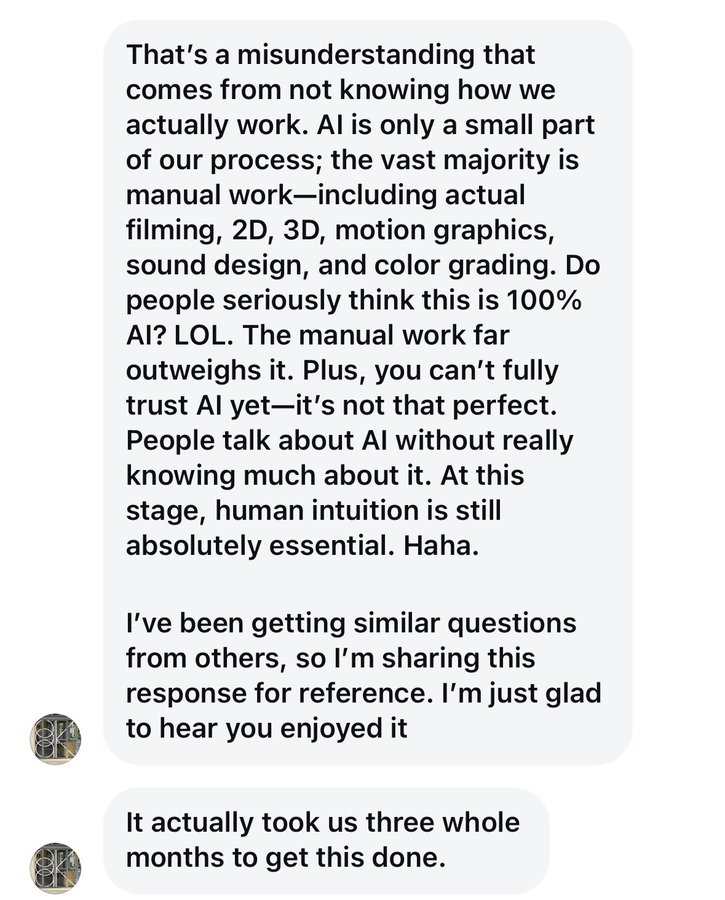The height and width of the screenshot is (900, 725).
Task: Click the sender avatar beside the long message
Action: click(x=56, y=739)
